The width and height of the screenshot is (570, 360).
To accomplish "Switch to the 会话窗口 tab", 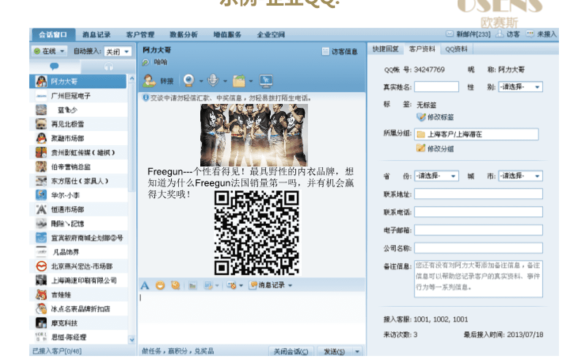I will coord(53,35).
